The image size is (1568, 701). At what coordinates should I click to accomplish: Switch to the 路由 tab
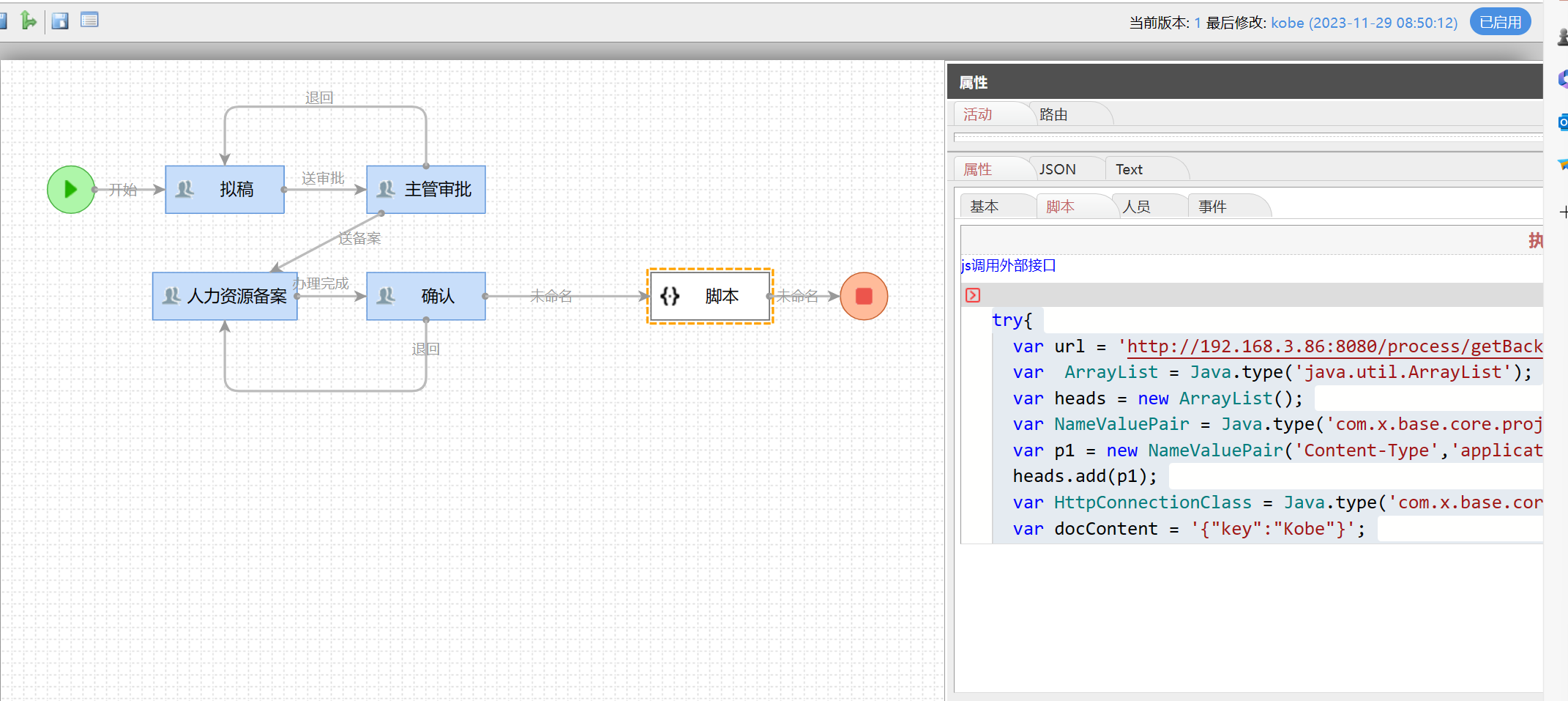click(1053, 115)
